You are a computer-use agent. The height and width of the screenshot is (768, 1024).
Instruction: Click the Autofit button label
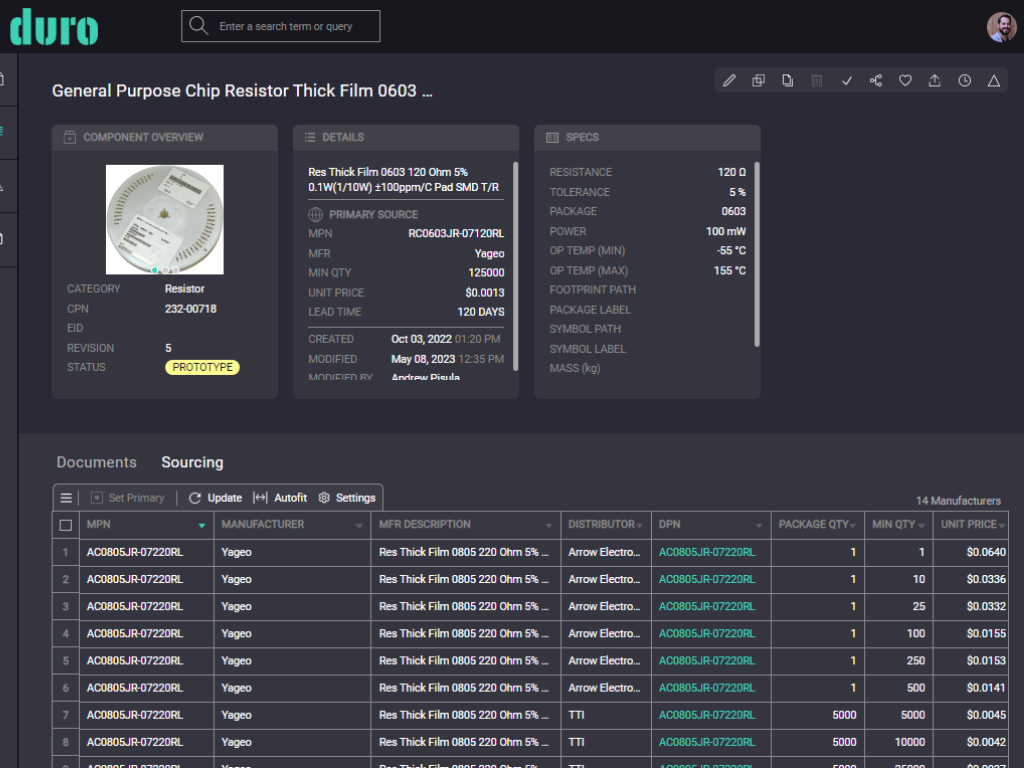[x=291, y=498]
